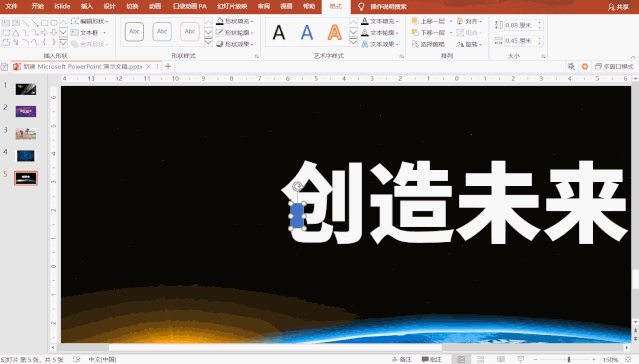Pick the down block arrow shape
Image resolution: width=639 pixels, height=364 pixels.
(x=54, y=33)
